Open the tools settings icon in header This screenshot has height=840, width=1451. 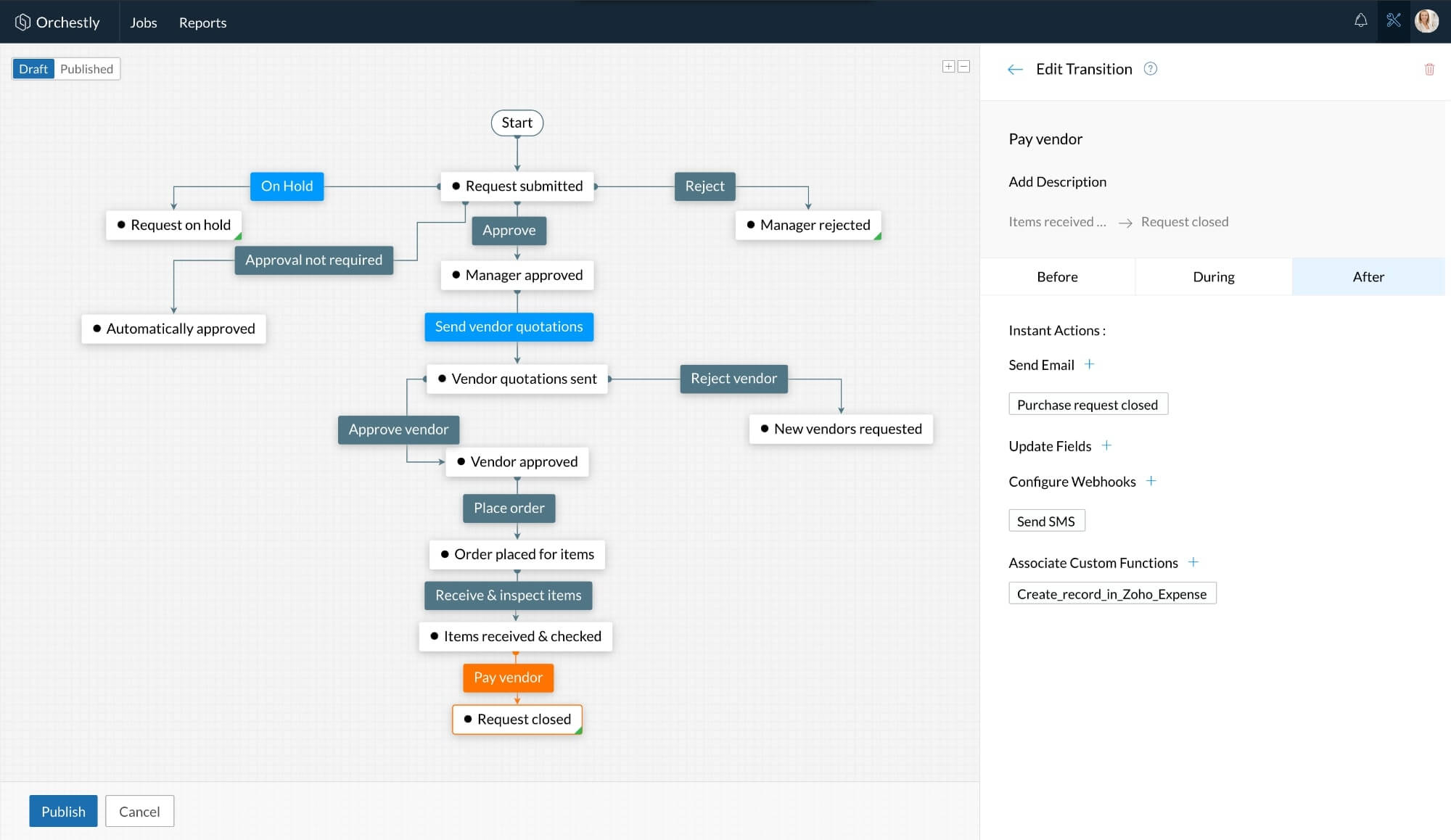pyautogui.click(x=1394, y=21)
